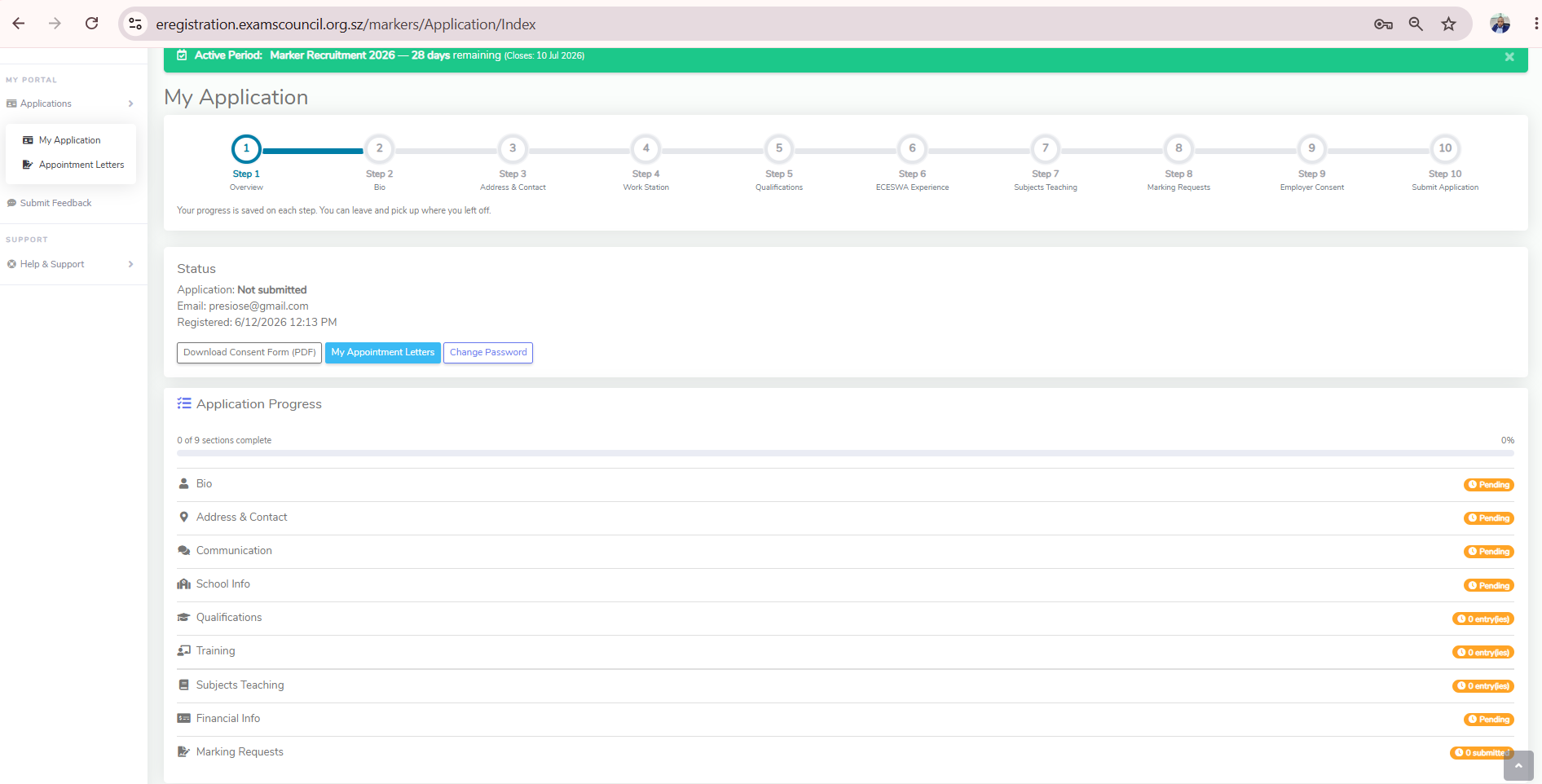Click the overall progress bar
1542x784 pixels.
845,452
